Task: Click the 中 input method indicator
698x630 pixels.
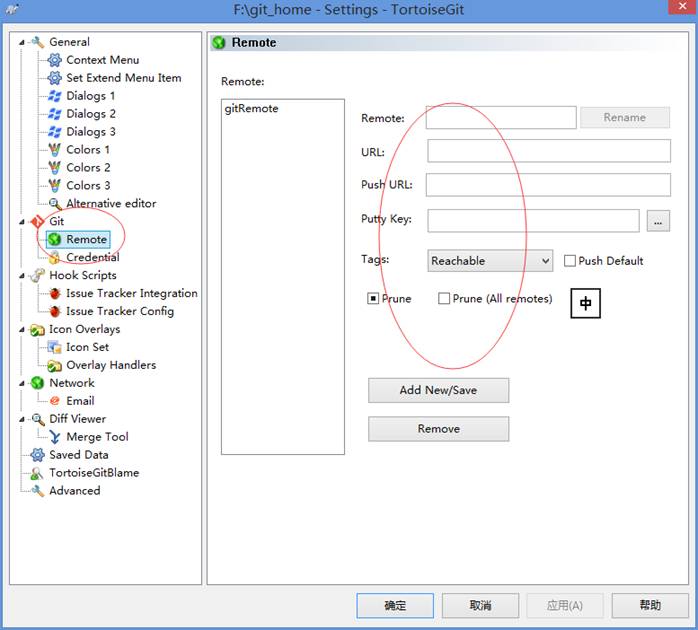Action: coord(585,303)
